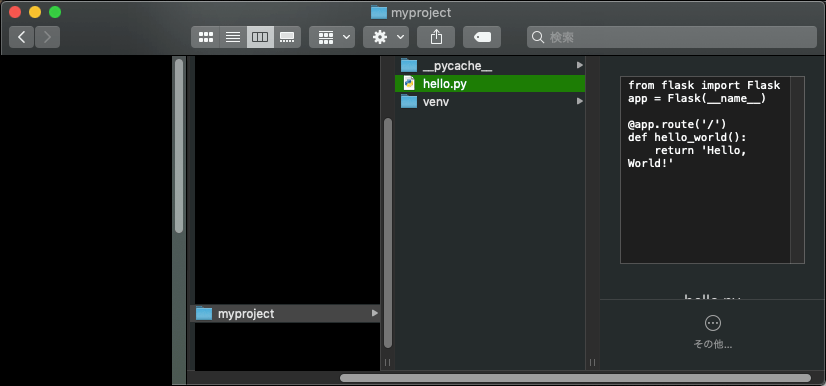The image size is (826, 386).
Task: Click the sidebar vertical scrollbar
Action: coord(179,146)
